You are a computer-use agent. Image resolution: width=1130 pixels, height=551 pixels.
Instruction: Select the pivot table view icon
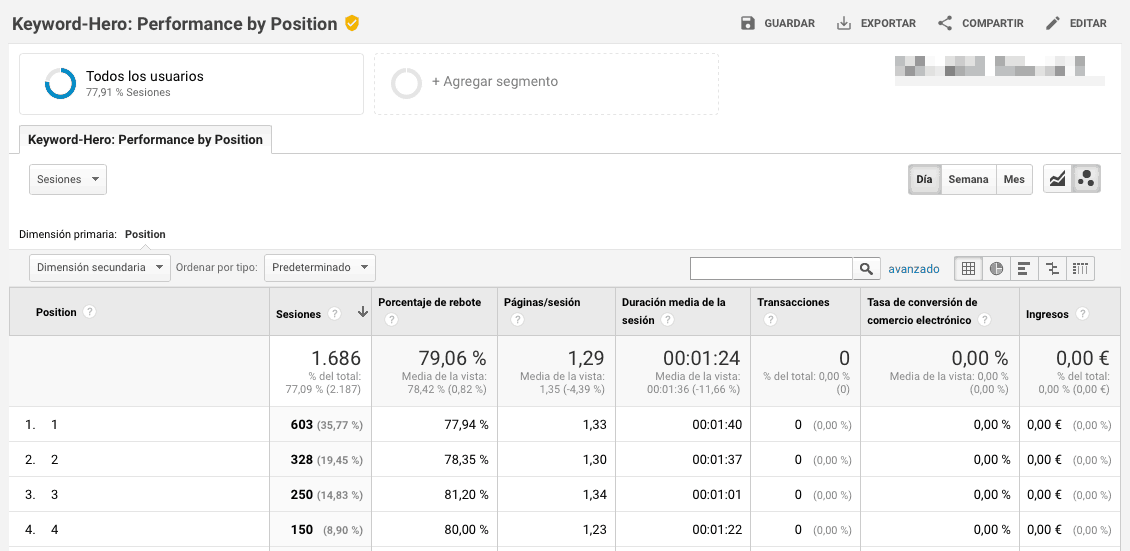(1080, 268)
